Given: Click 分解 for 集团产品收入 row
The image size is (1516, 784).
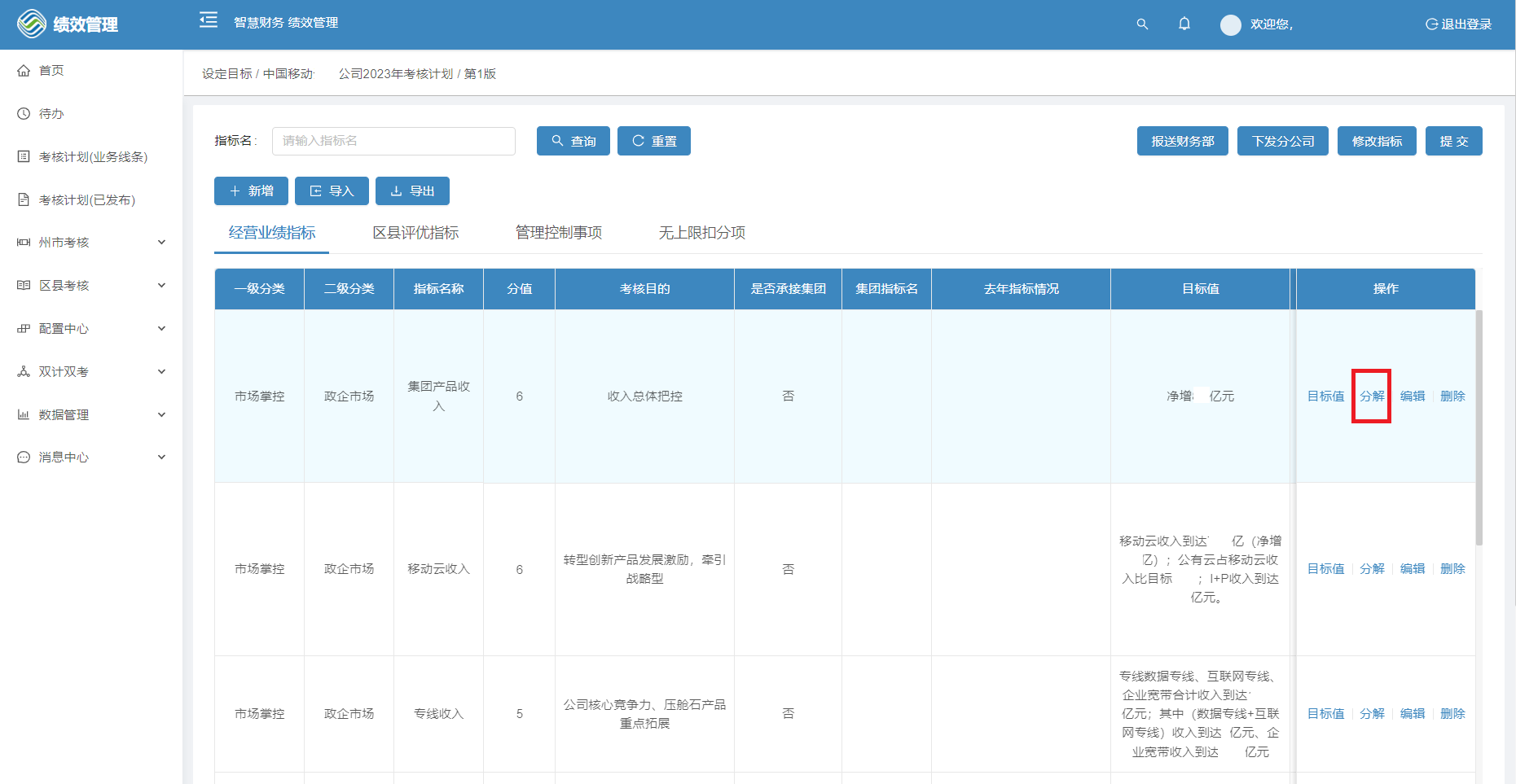Looking at the screenshot, I should [x=1372, y=396].
